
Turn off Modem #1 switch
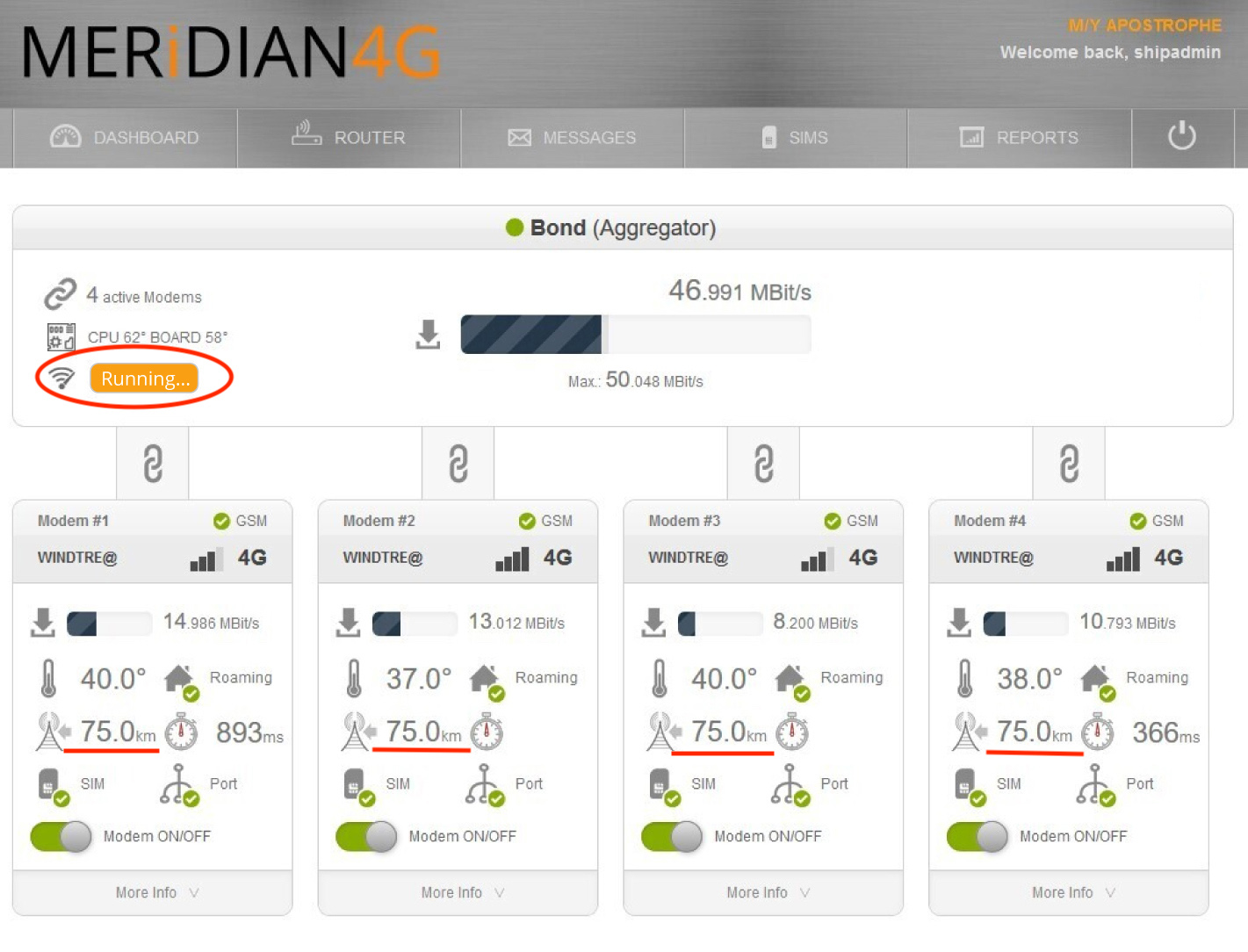(x=61, y=837)
